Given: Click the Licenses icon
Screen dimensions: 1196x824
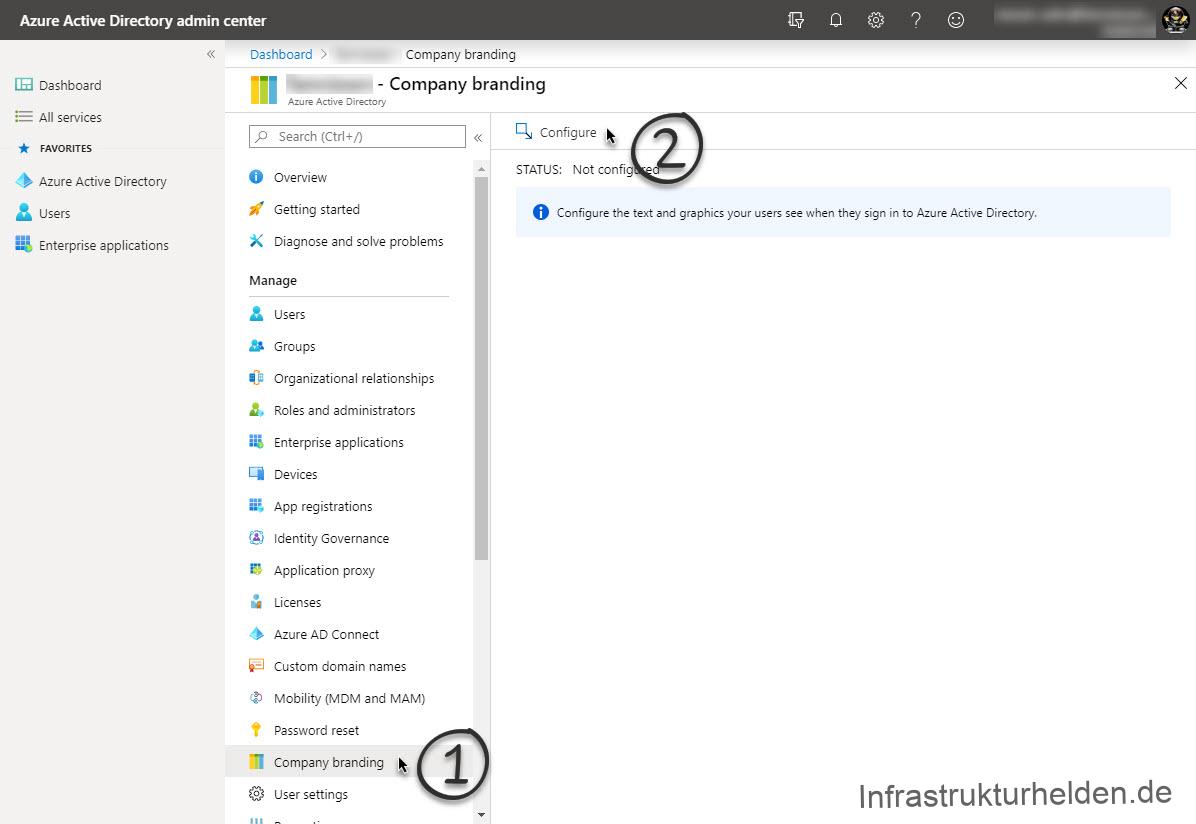Looking at the screenshot, I should click(x=256, y=601).
